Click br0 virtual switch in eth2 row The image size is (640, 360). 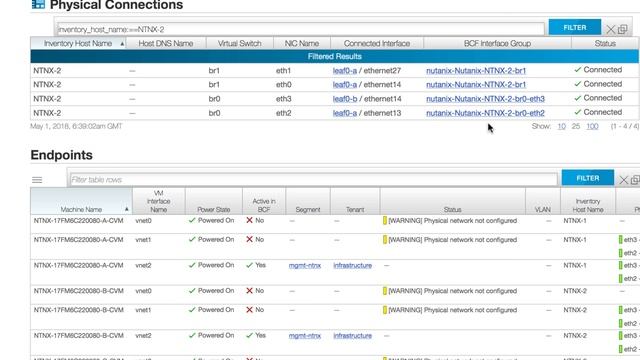pyautogui.click(x=214, y=113)
